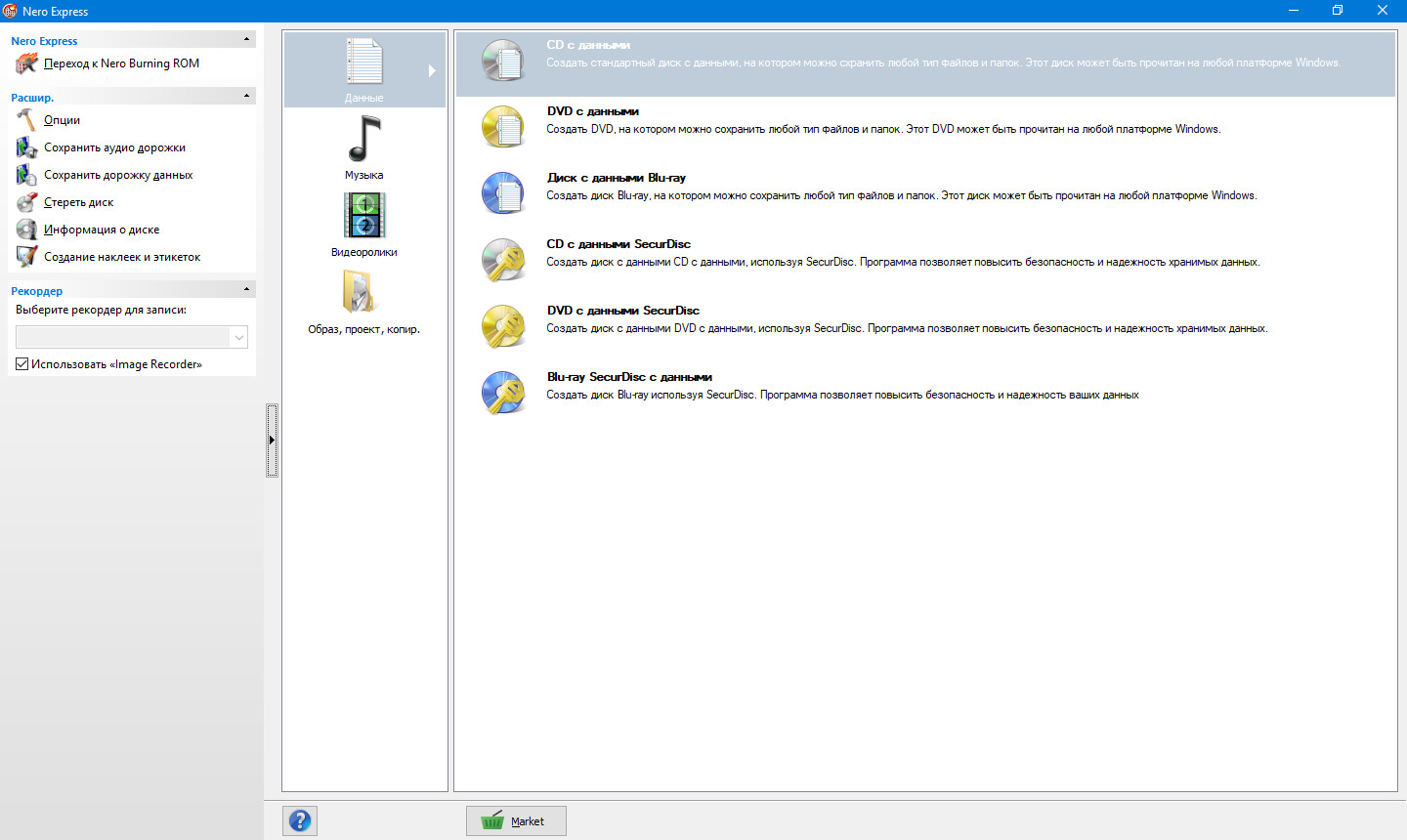Image resolution: width=1407 pixels, height=840 pixels.
Task: Restore down the Nero Express window
Action: click(1338, 11)
